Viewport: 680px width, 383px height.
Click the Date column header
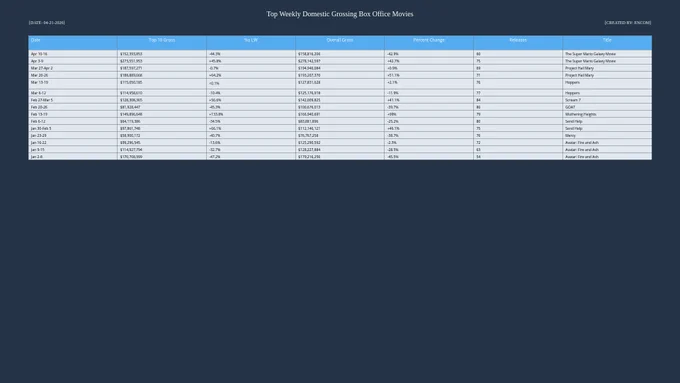[x=73, y=43]
